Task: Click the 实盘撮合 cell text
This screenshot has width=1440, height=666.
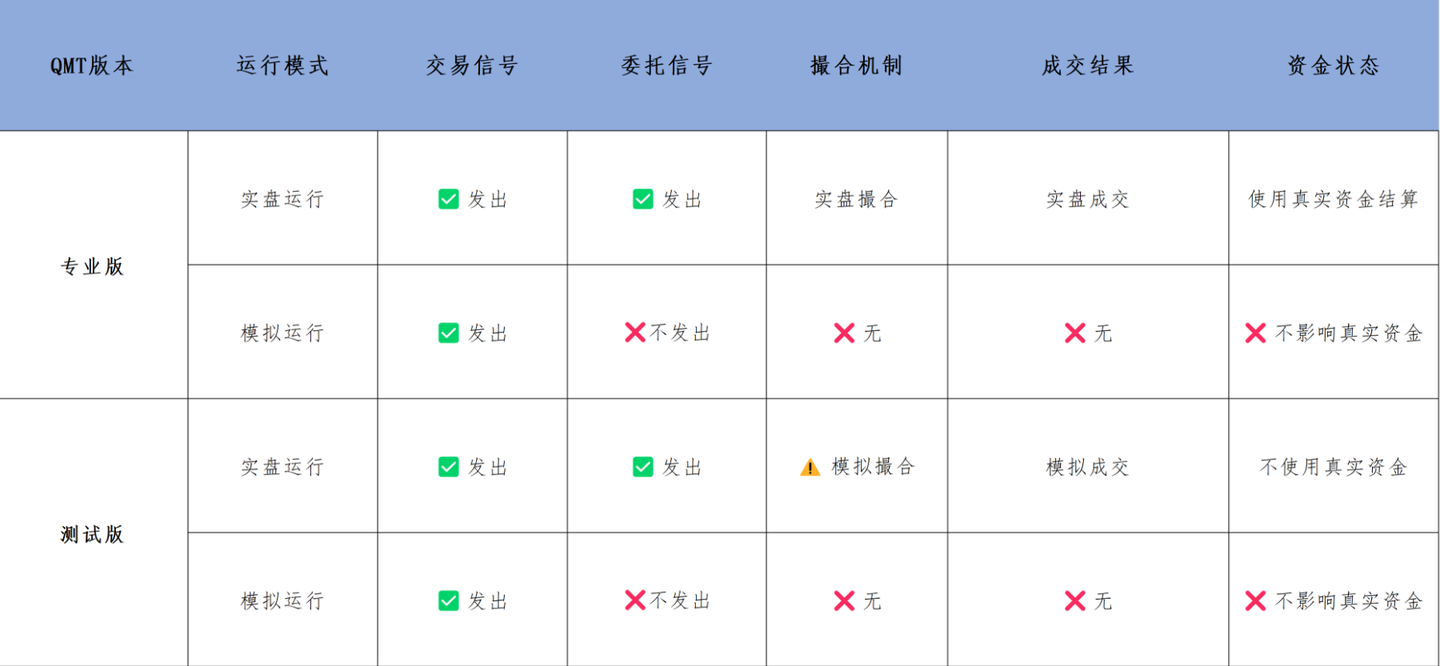Action: (856, 199)
